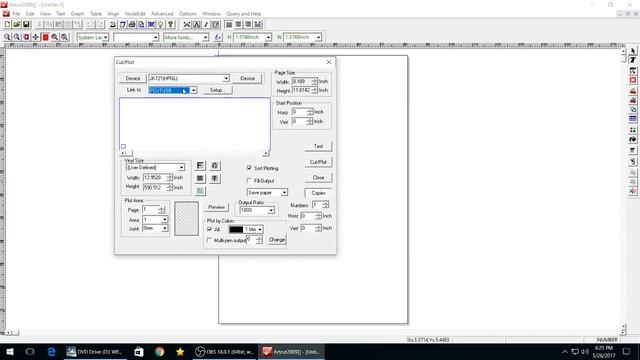Image resolution: width=640 pixels, height=360 pixels.
Task: Click the Setup... button
Action: pyautogui.click(x=217, y=90)
